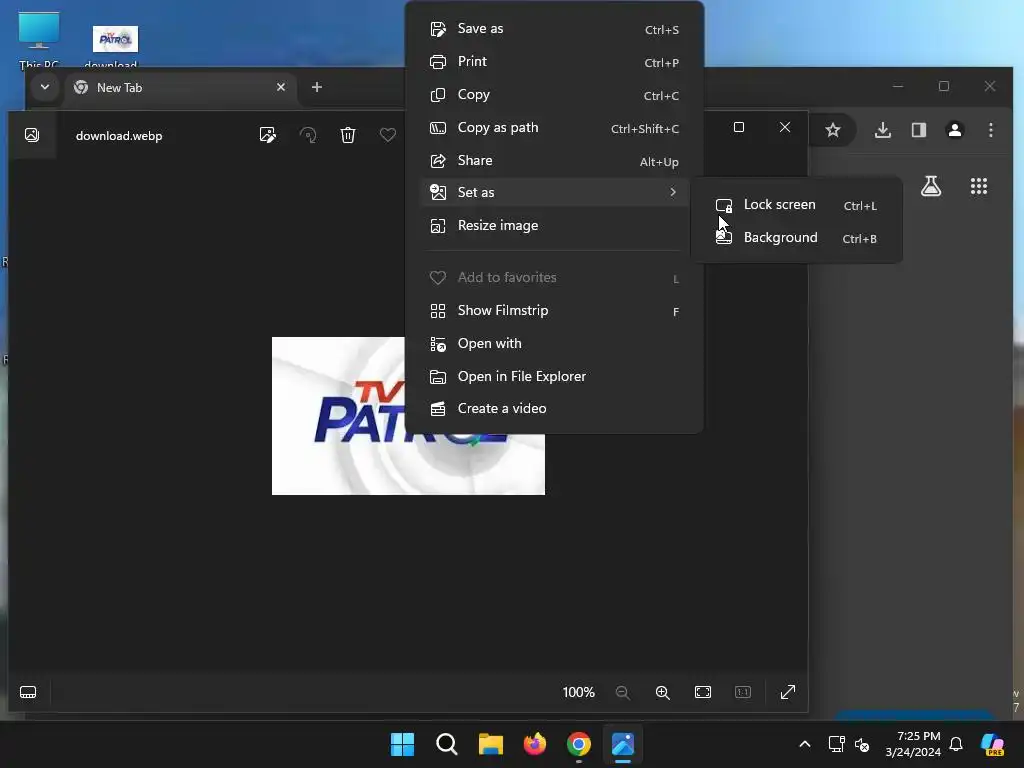Screen dimensions: 1024x768
Task: Select Resize image option
Action: click(554, 225)
